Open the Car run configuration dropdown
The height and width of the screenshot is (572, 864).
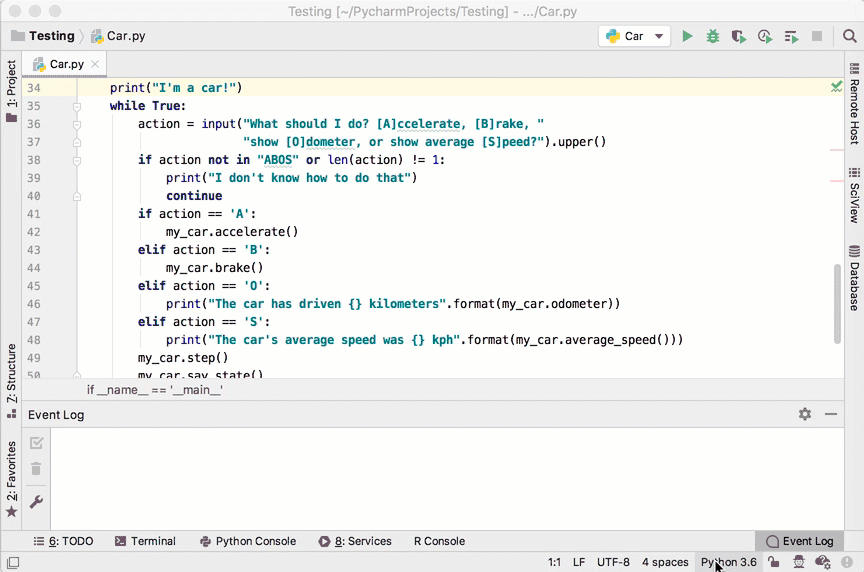coord(634,36)
